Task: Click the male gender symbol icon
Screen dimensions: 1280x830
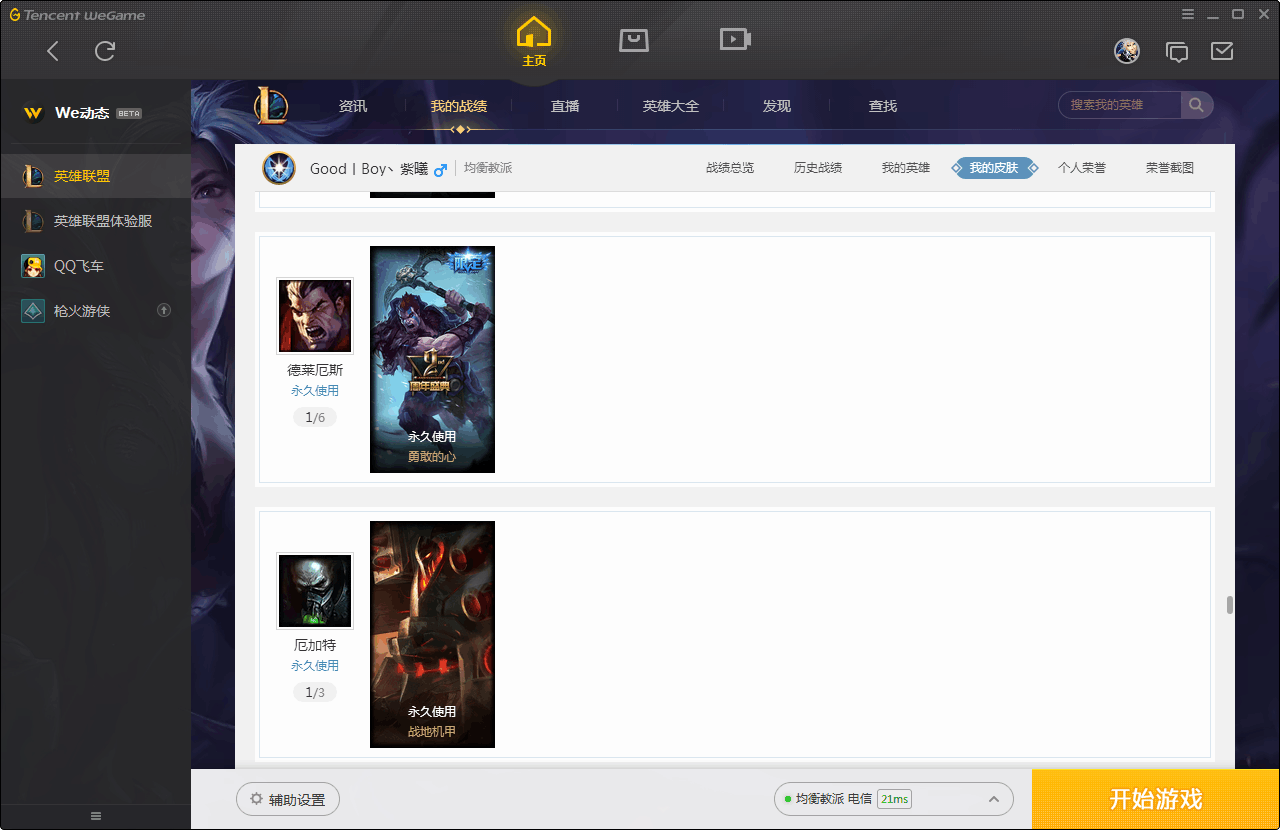Action: [440, 169]
